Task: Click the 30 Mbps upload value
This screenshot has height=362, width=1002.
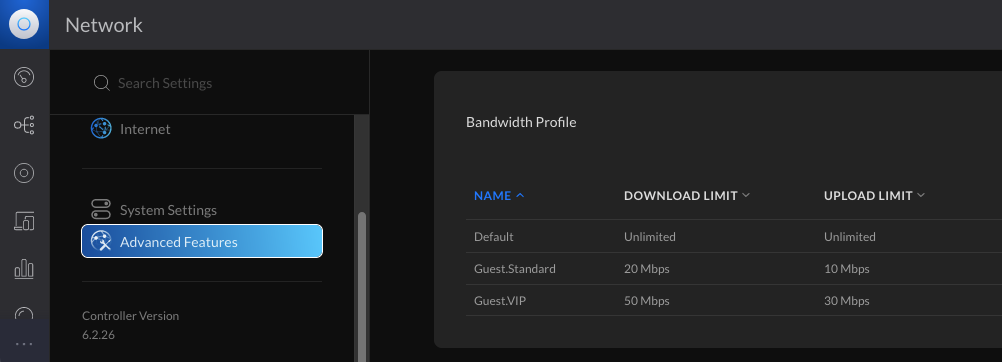Action: (847, 301)
